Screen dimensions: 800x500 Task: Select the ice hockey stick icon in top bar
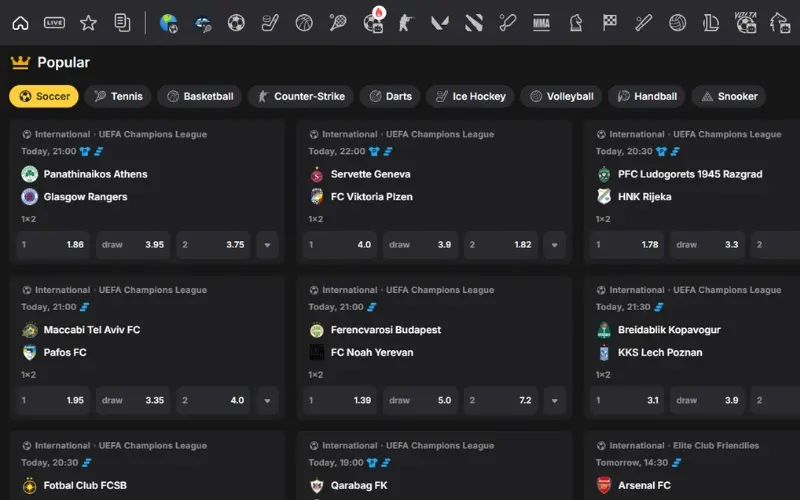click(270, 23)
